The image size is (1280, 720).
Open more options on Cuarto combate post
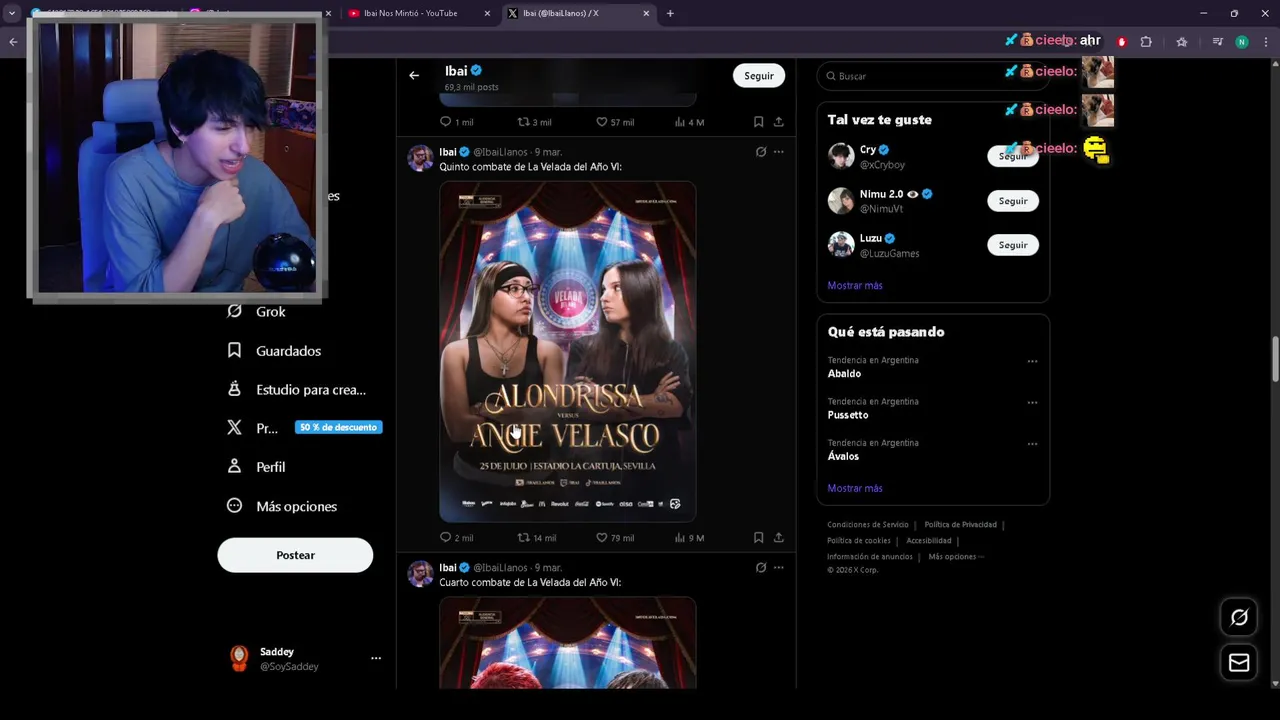779,568
